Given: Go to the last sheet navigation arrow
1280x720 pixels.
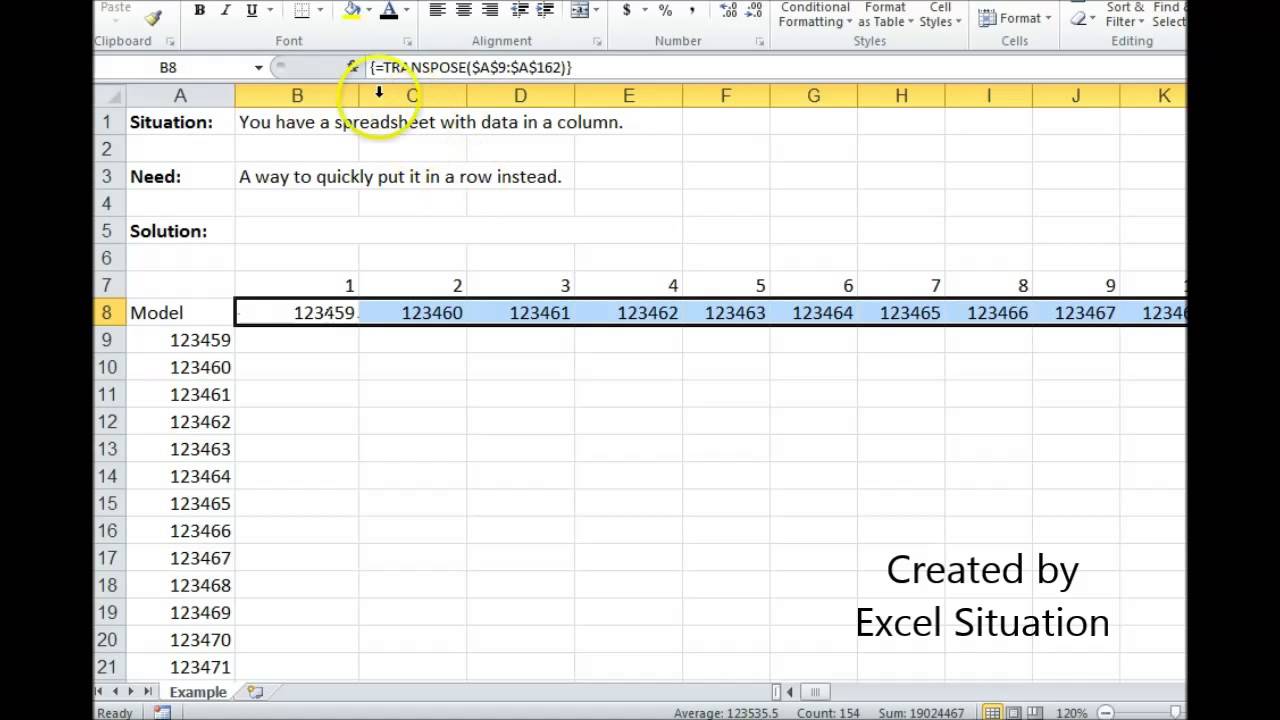Looking at the screenshot, I should 149,692.
